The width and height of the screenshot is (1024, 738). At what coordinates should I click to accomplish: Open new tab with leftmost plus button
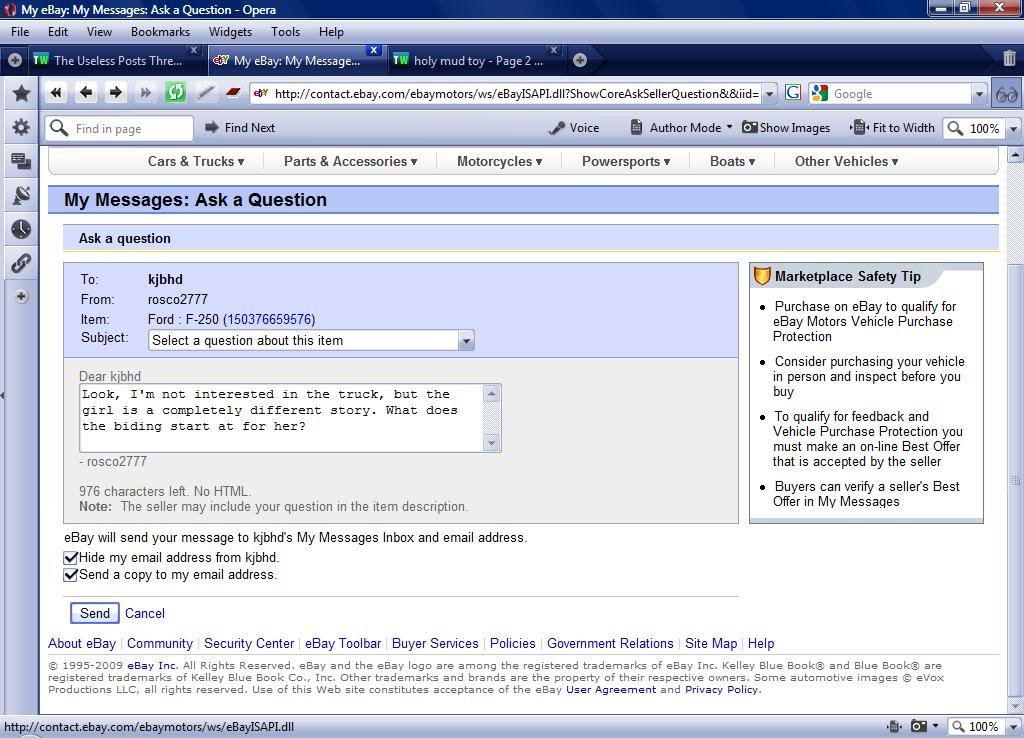pyautogui.click(x=14, y=60)
